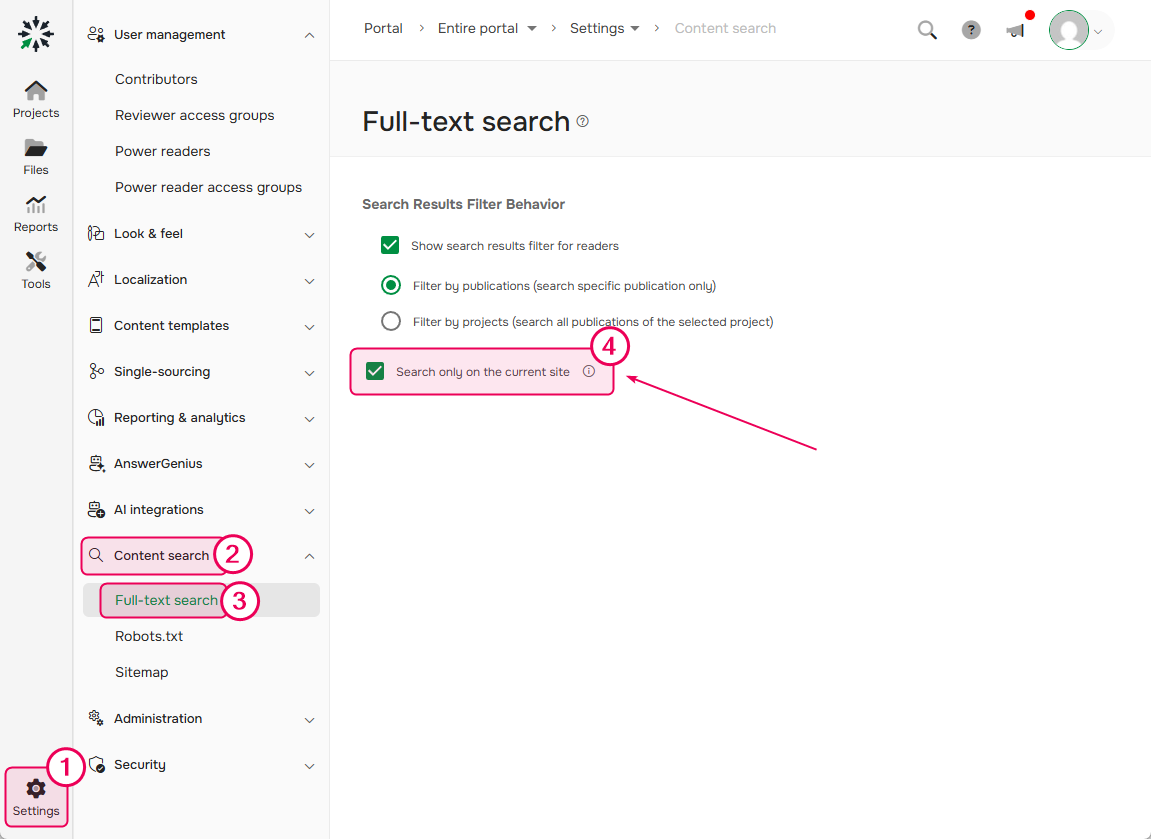Toggle Show search results filter for readers
Image resolution: width=1151 pixels, height=839 pixels.
390,245
